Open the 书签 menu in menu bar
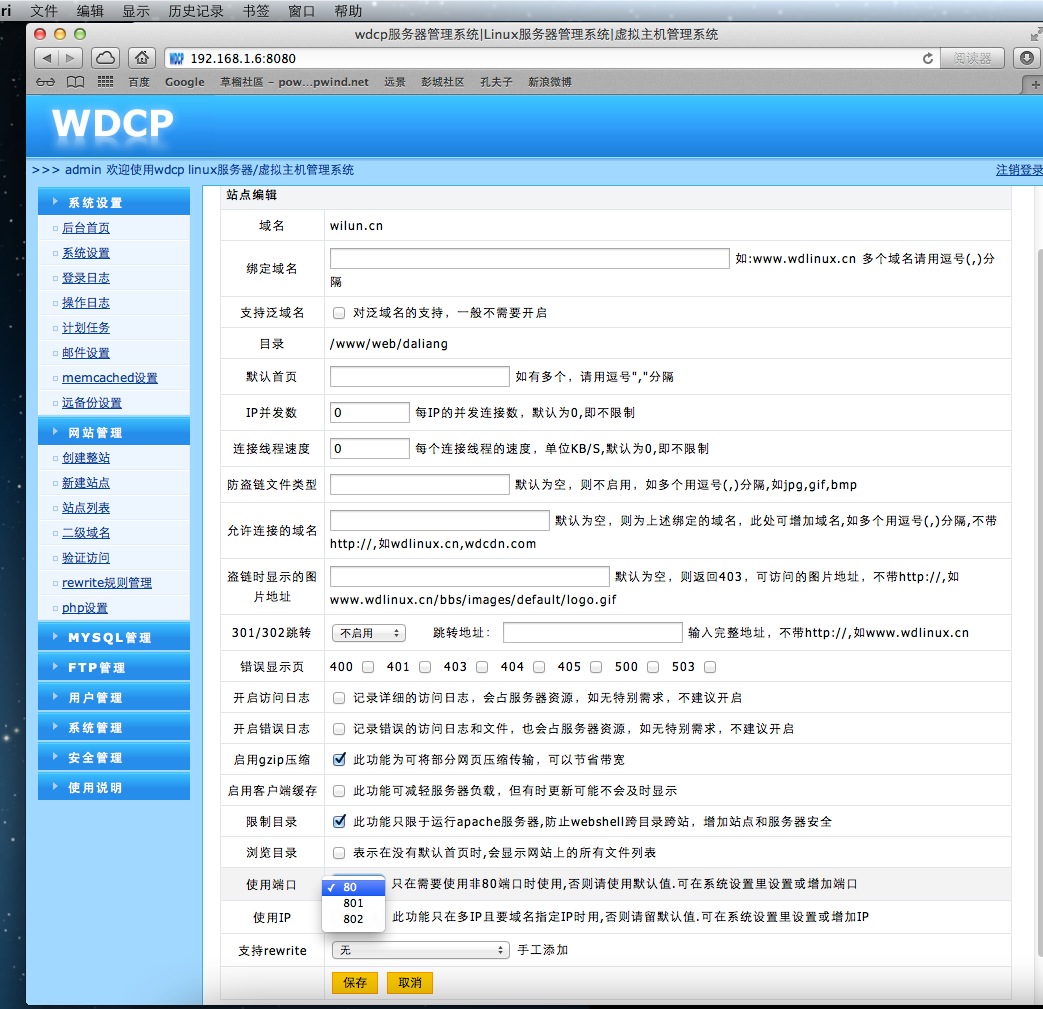The image size is (1043, 1009). 255,11
